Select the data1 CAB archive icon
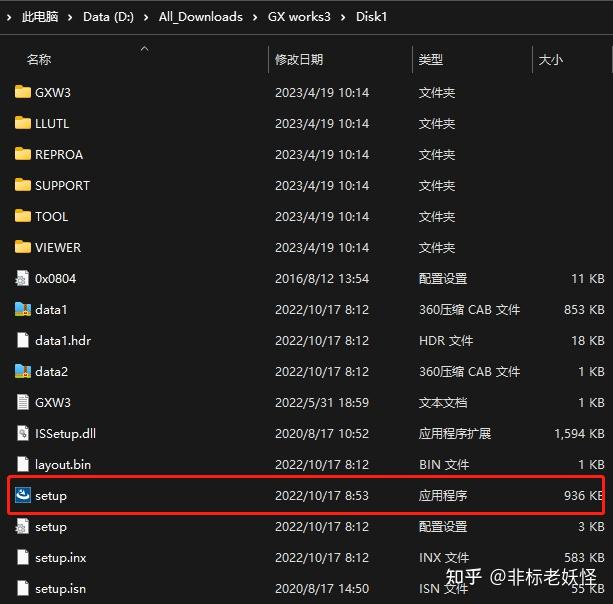This screenshot has height=604, width=613. (23, 309)
